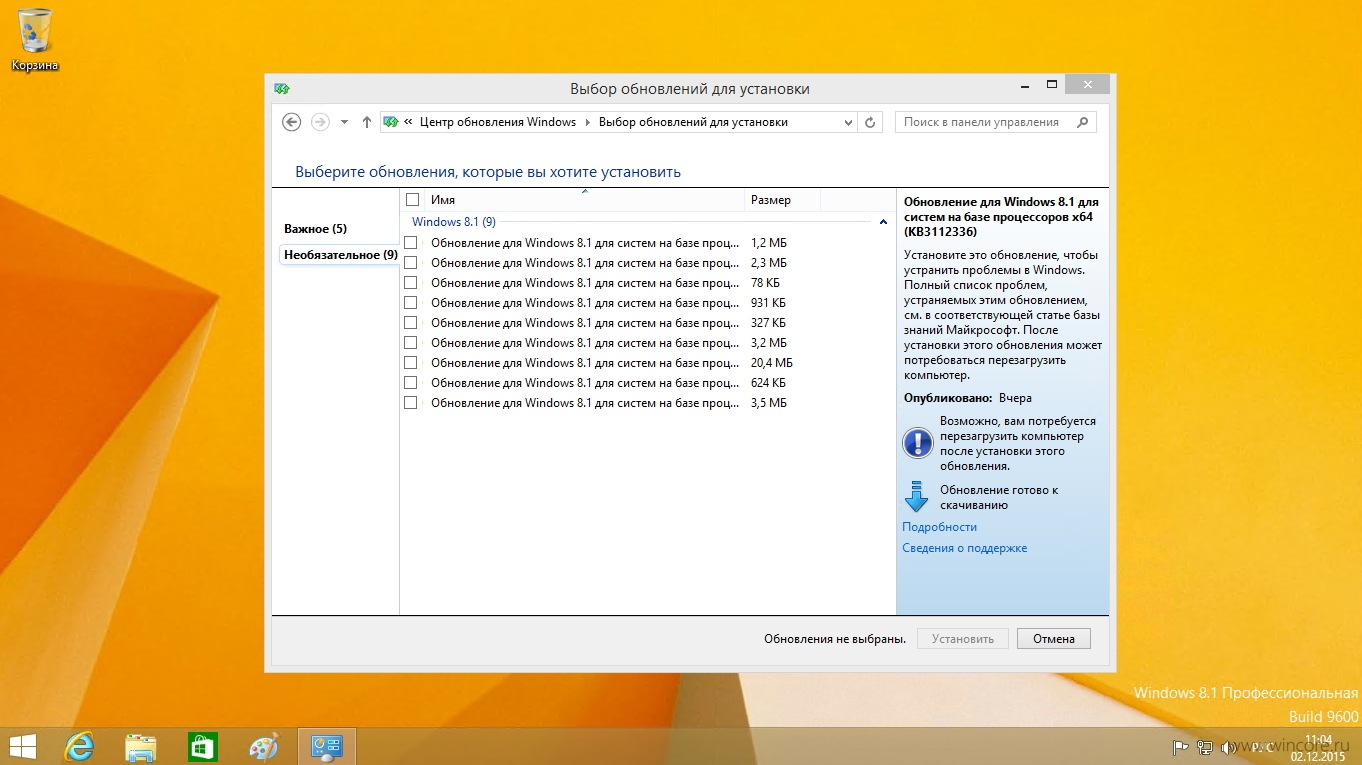Click the blue download arrow icon
This screenshot has width=1362, height=765.
coord(916,497)
